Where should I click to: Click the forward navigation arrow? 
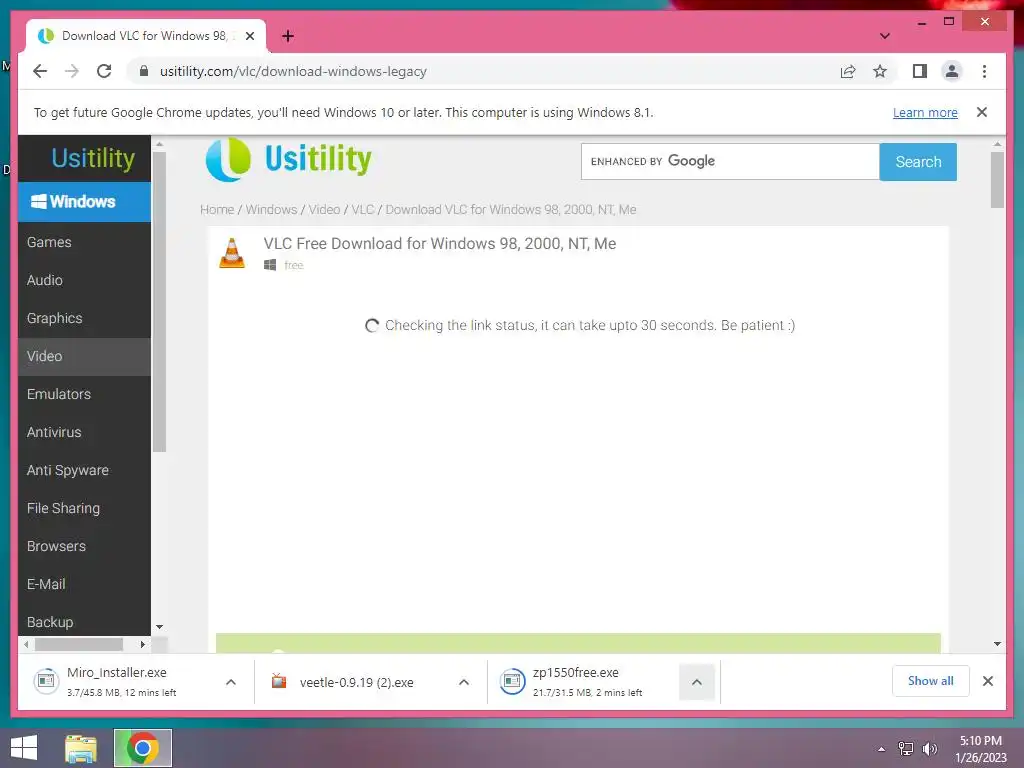[72, 71]
